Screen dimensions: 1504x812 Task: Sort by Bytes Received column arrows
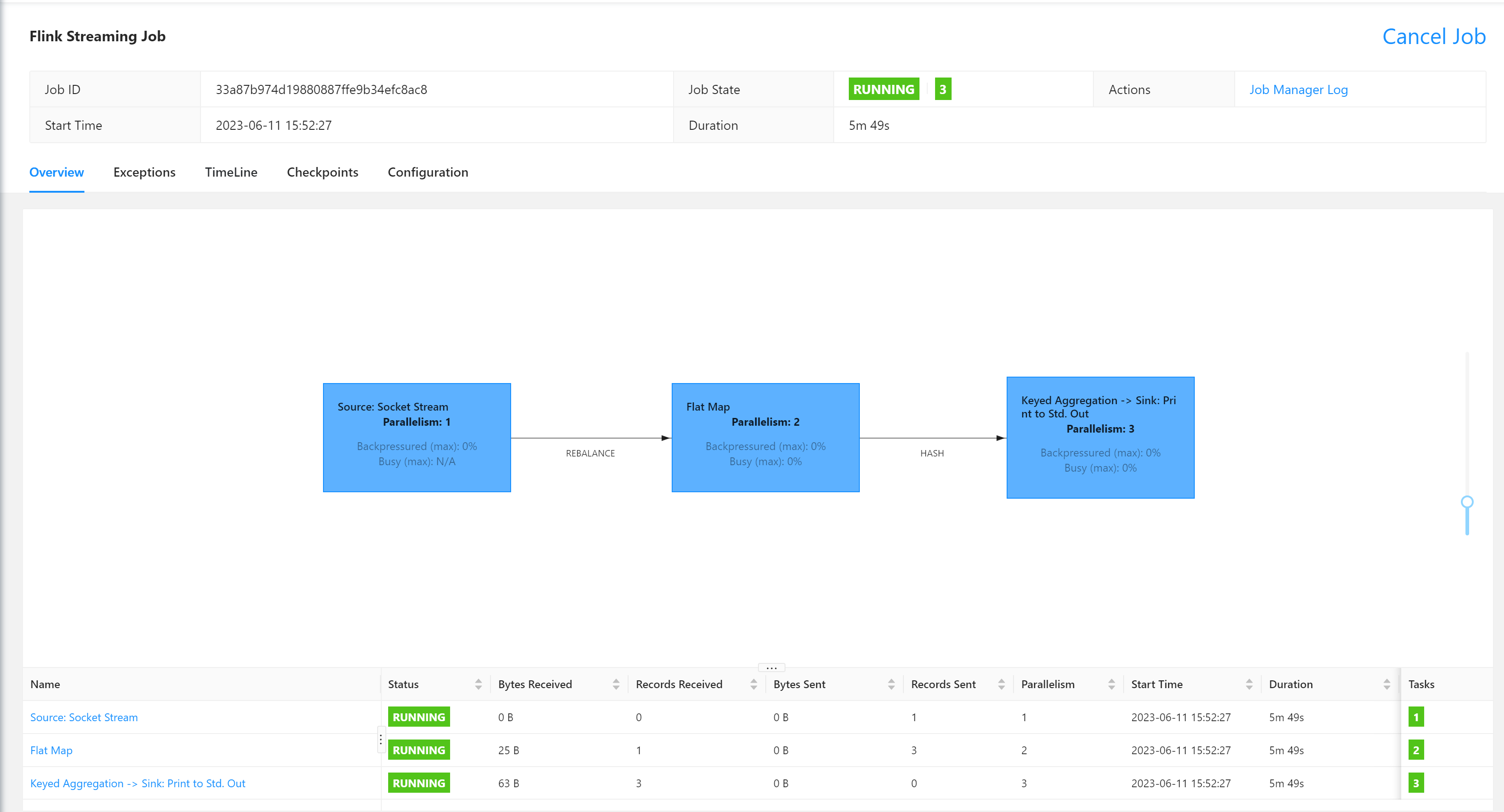(616, 684)
